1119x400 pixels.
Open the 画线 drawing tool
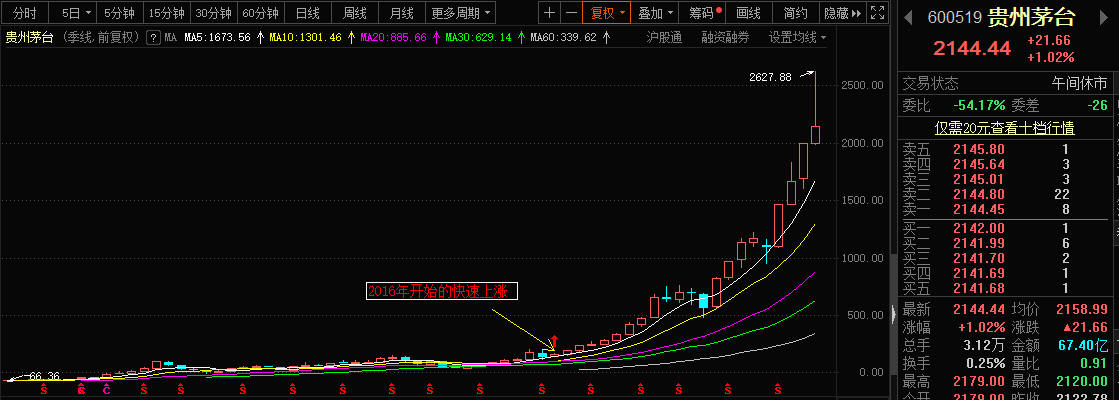click(748, 13)
